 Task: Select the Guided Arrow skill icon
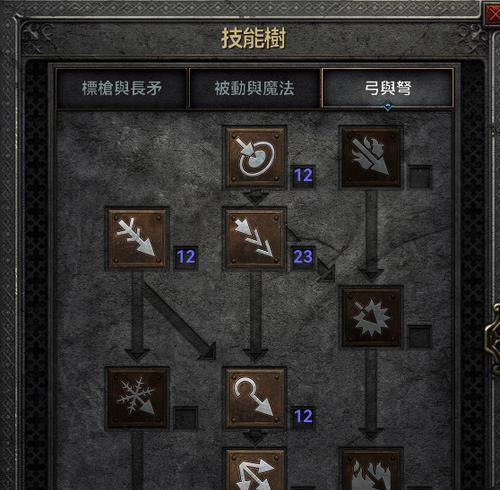click(x=255, y=398)
